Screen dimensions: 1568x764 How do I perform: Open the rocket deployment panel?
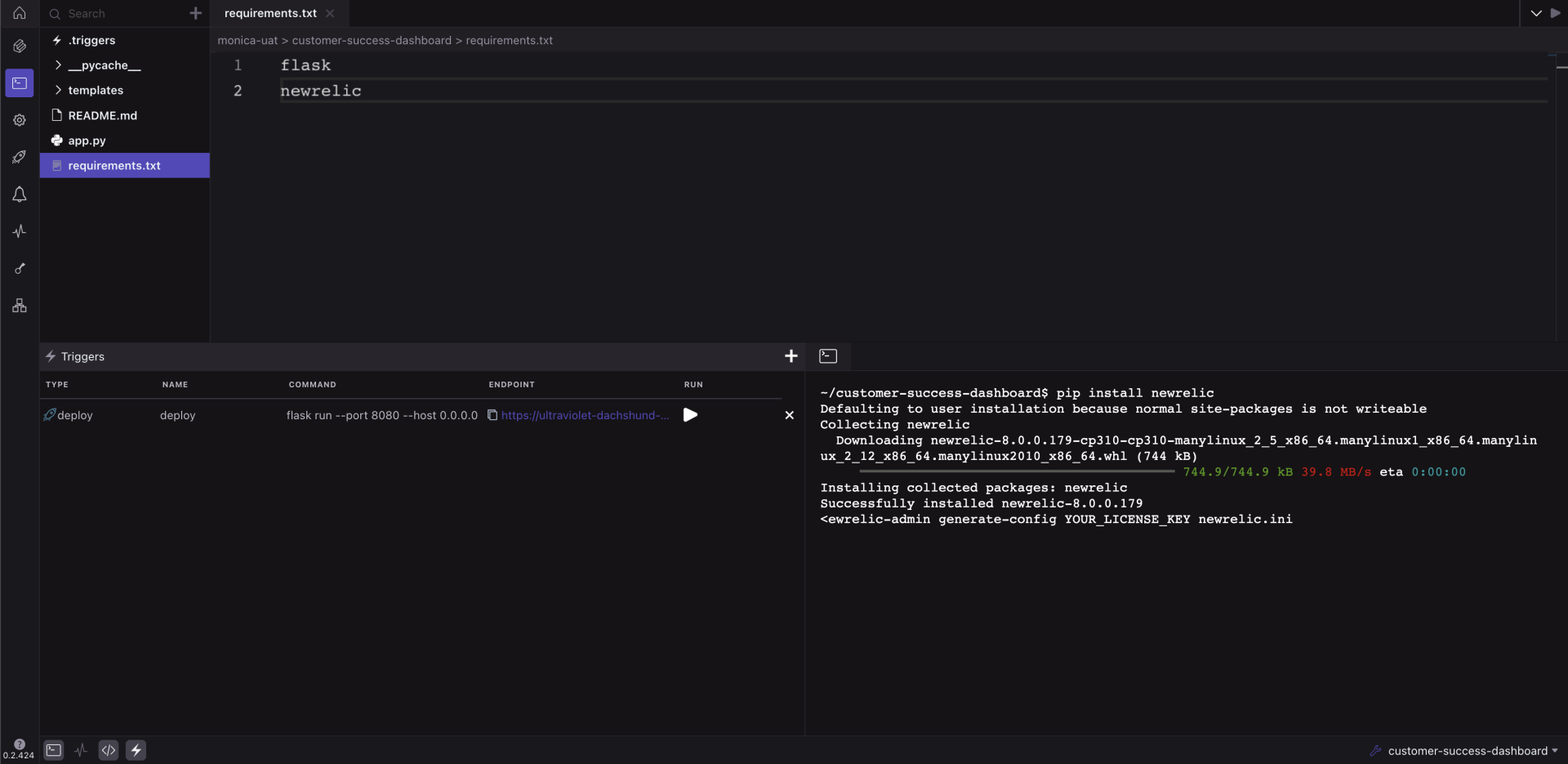point(20,157)
